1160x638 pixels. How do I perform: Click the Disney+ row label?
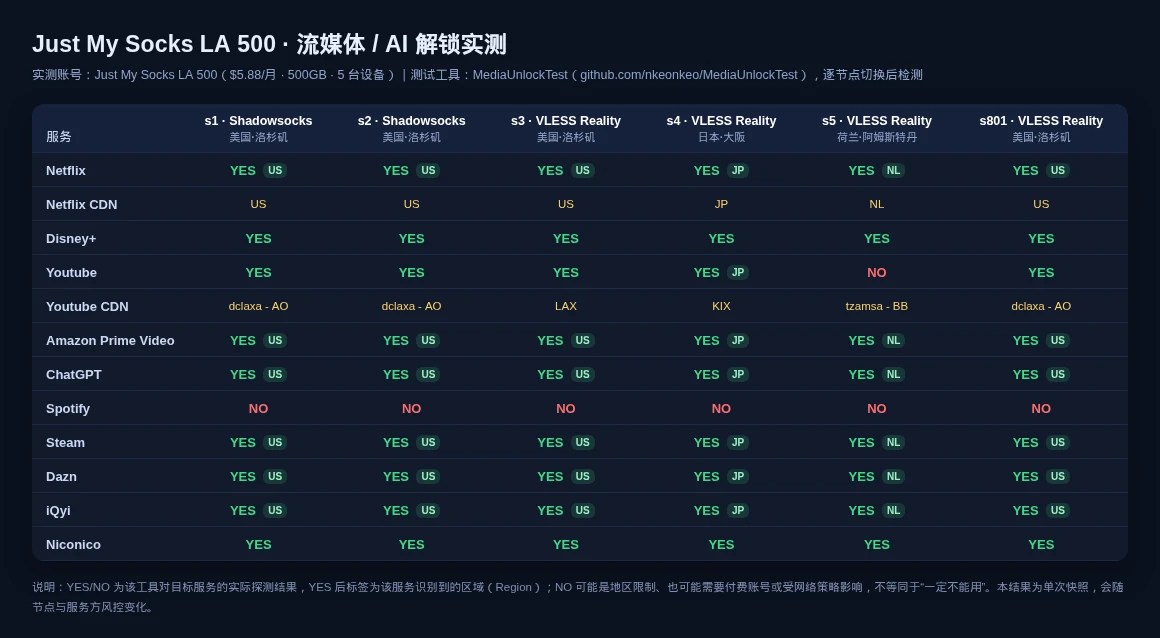click(71, 238)
